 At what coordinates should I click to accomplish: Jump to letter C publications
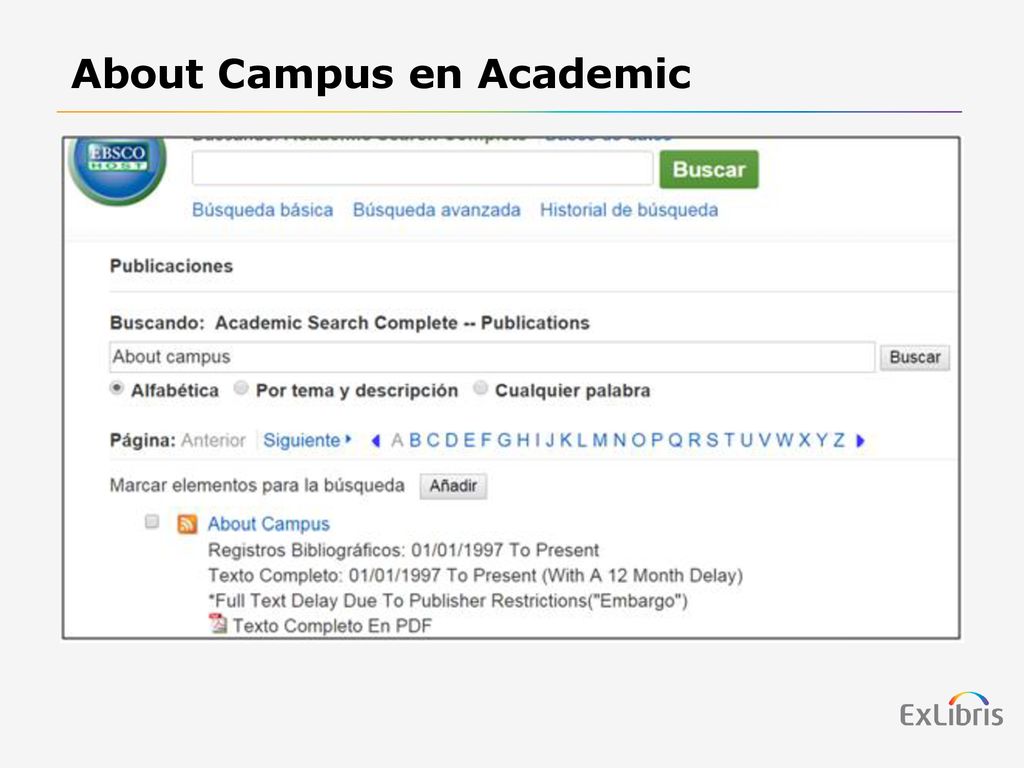point(433,441)
